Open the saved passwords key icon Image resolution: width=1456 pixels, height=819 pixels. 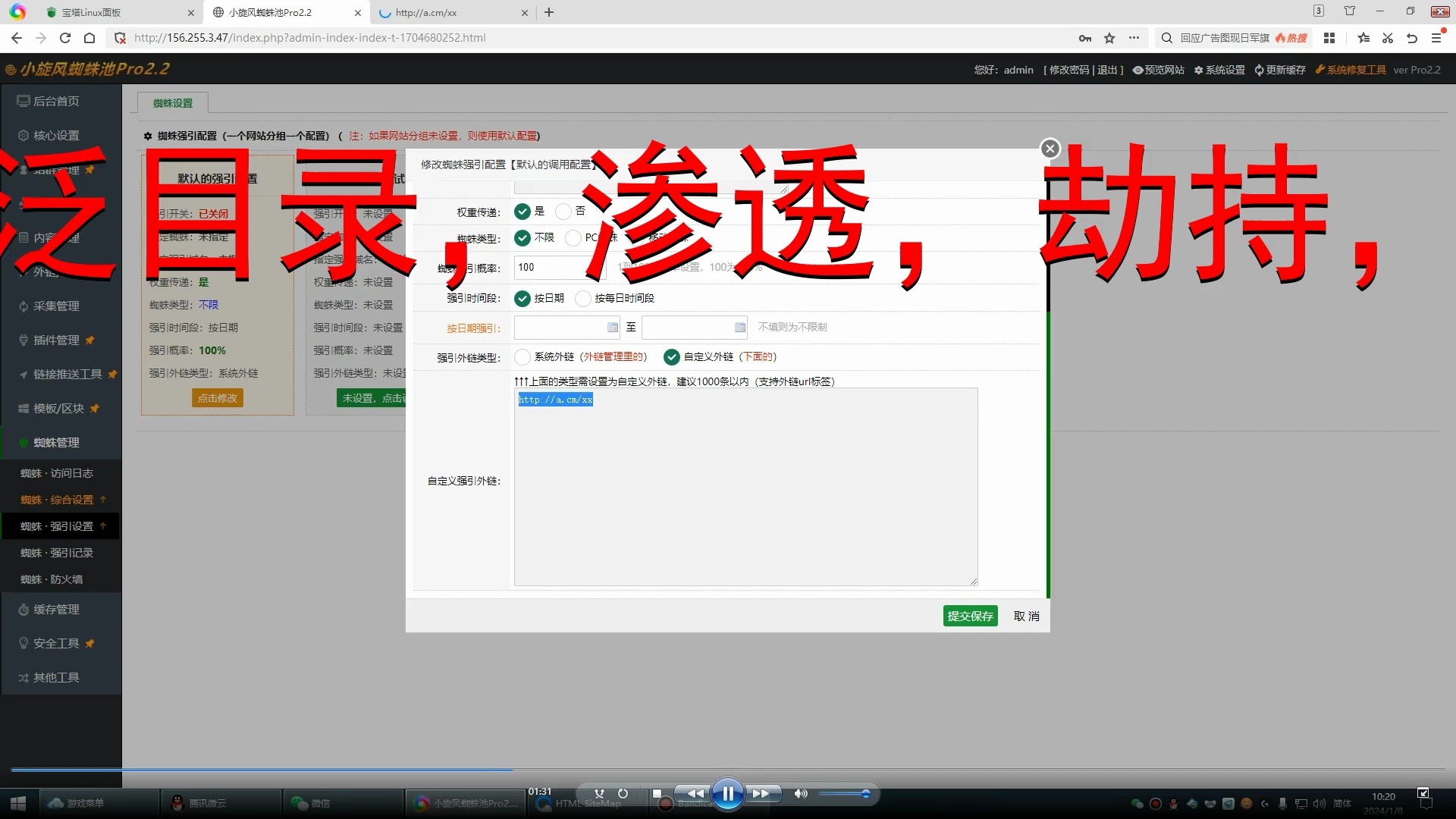(1085, 38)
